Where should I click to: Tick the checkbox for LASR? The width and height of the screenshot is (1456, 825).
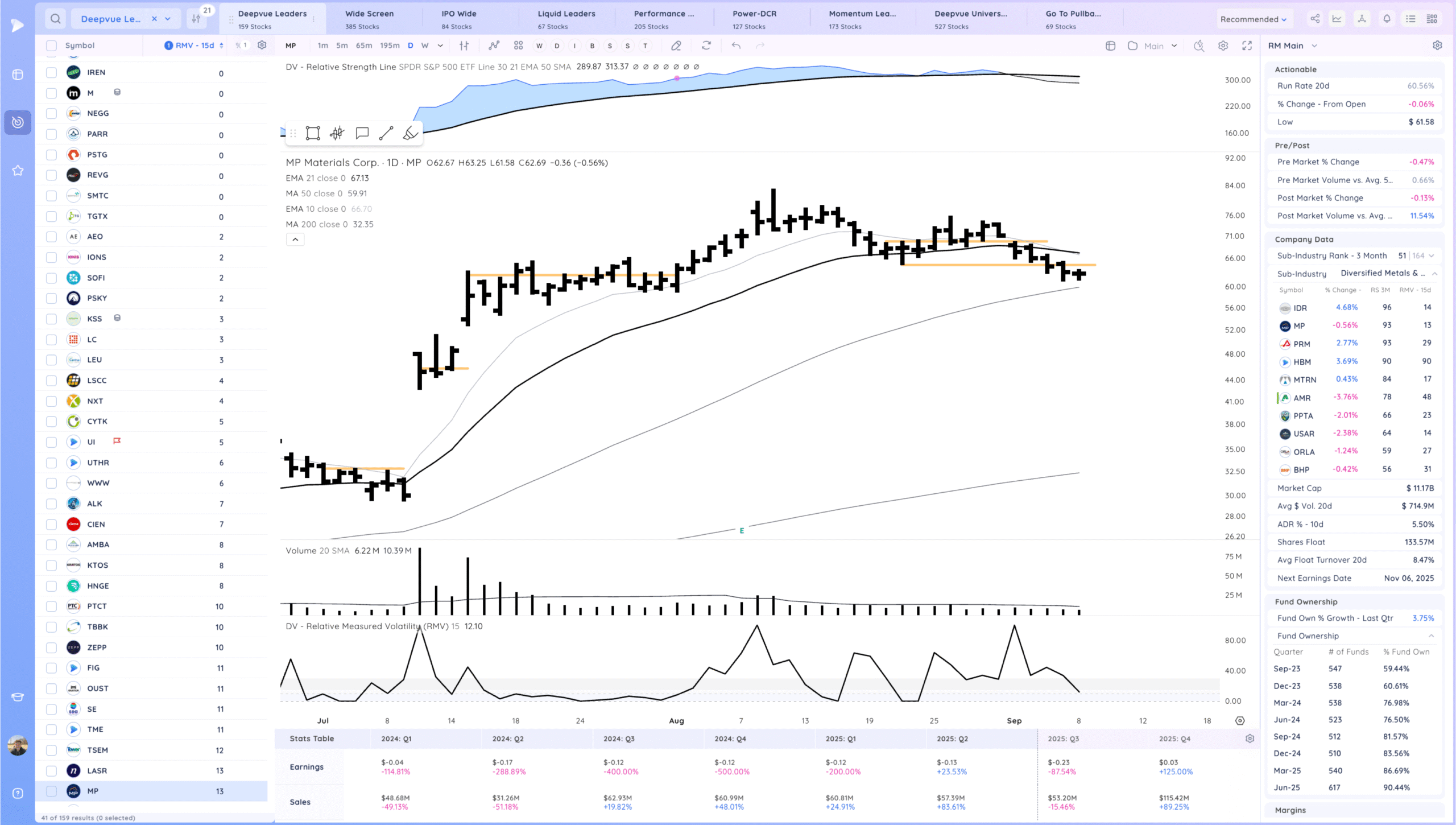[x=51, y=770]
